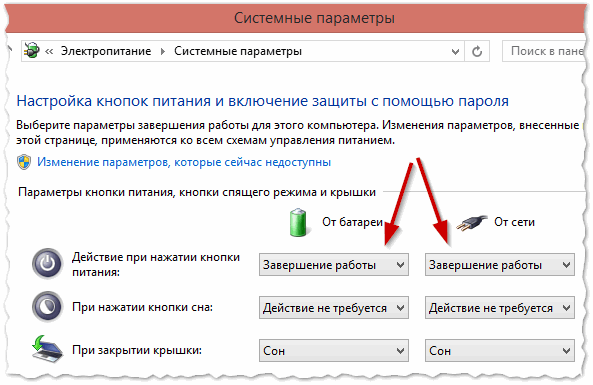
Task: Click the power plug icon
Action: click(x=471, y=223)
